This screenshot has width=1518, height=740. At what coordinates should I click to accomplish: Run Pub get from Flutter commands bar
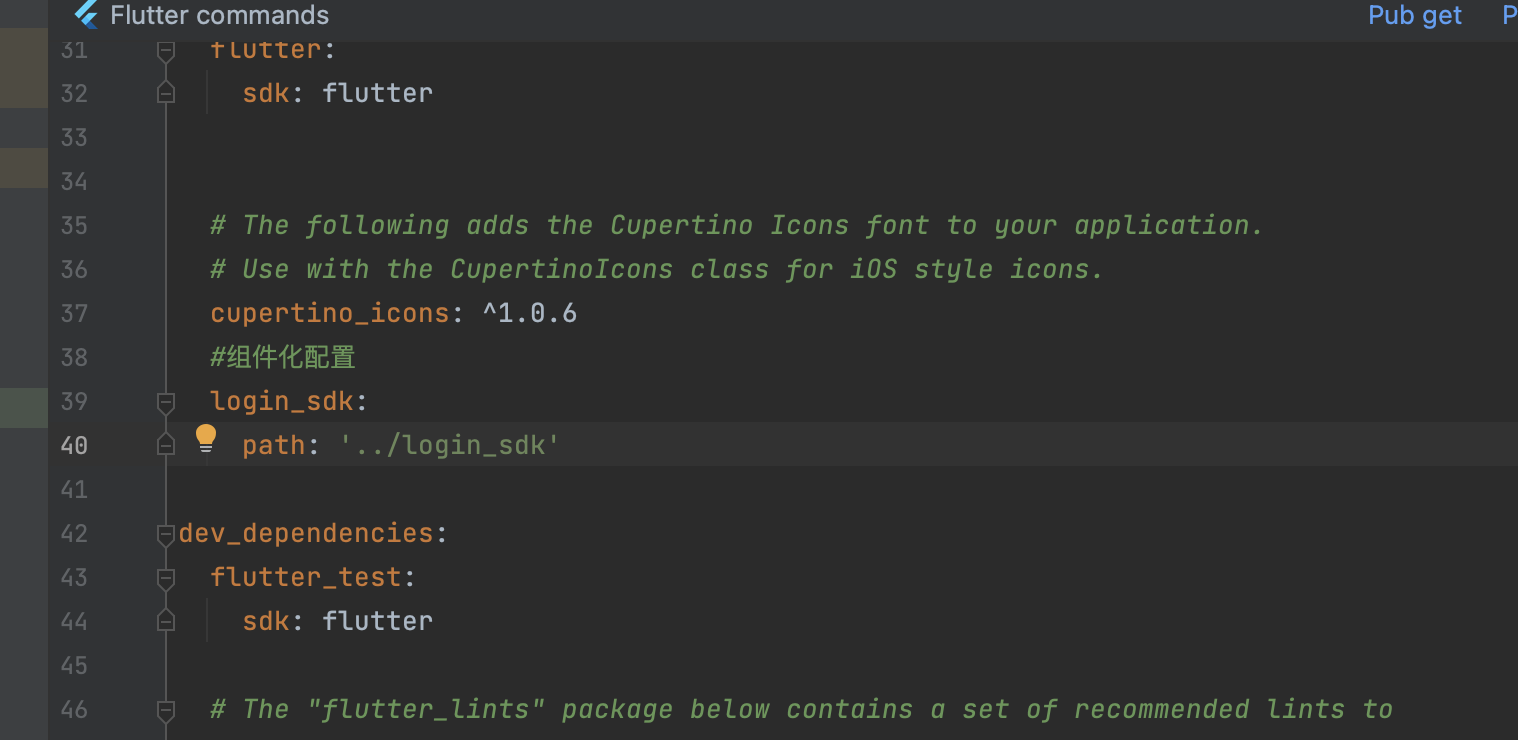(1414, 15)
